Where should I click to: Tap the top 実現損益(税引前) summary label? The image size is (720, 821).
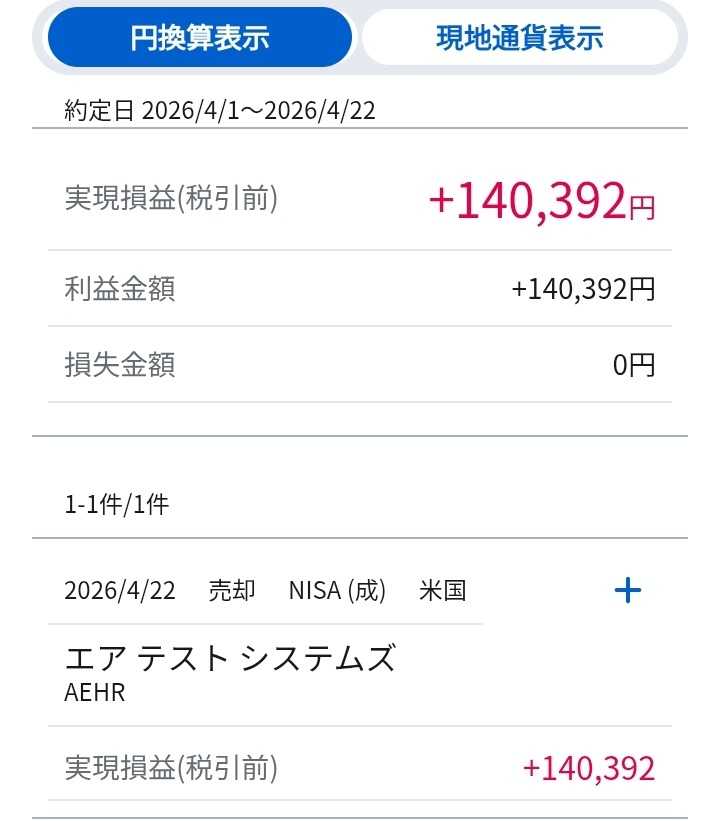click(171, 198)
